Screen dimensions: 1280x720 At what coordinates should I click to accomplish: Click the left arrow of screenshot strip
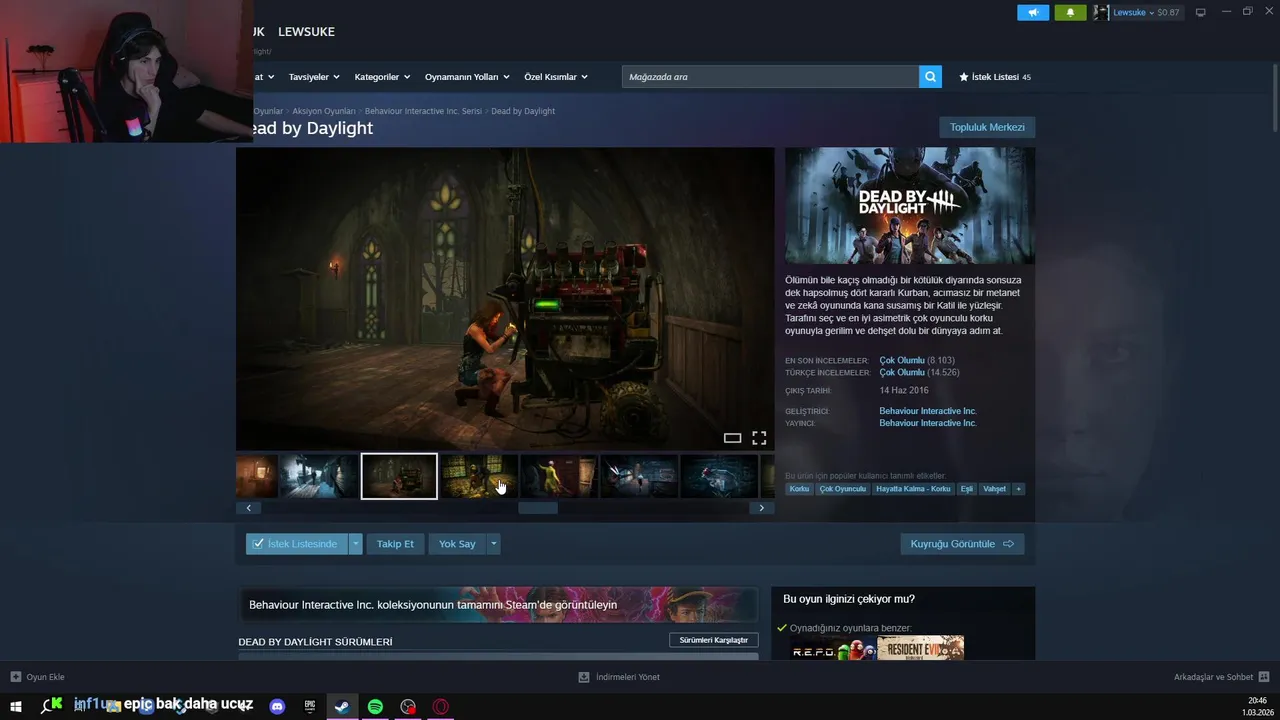click(x=249, y=508)
